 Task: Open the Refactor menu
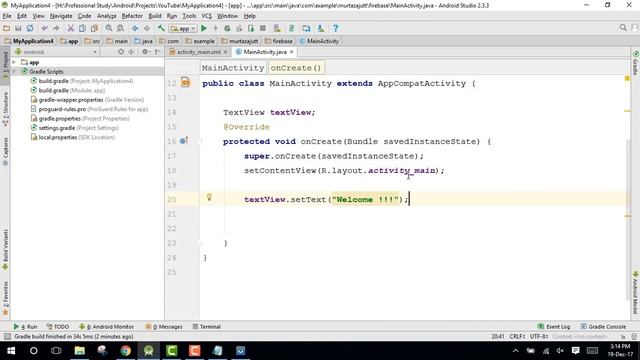tap(132, 16)
